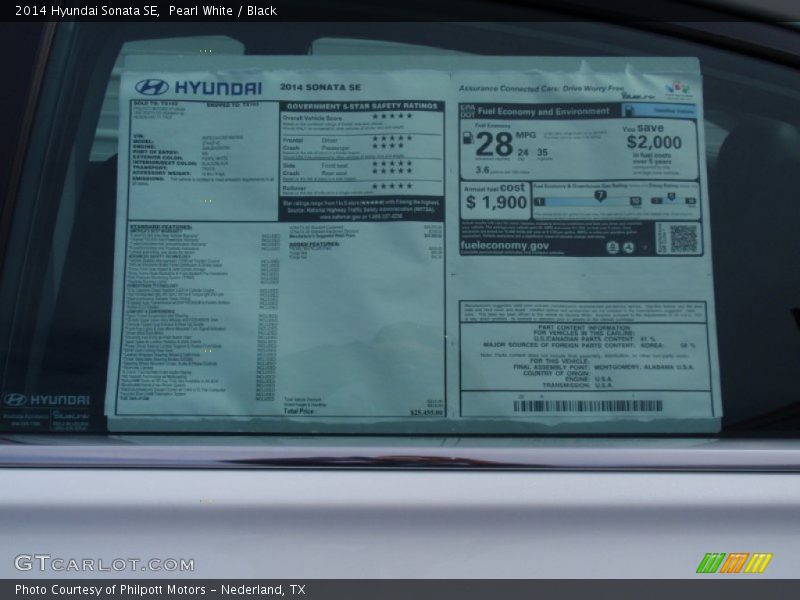Viewport: 800px width, 600px height.
Task: Click the 'STANDARD FEATURES:' heading
Action: coord(161,227)
